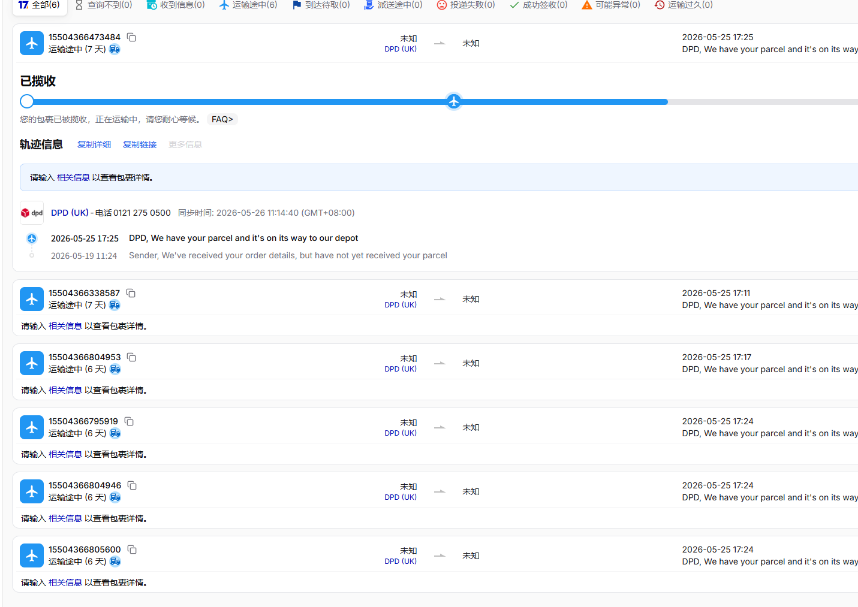Screen dimensions: 858x607
Task: Select tracking number 15504366795919 text
Action: pos(83,421)
